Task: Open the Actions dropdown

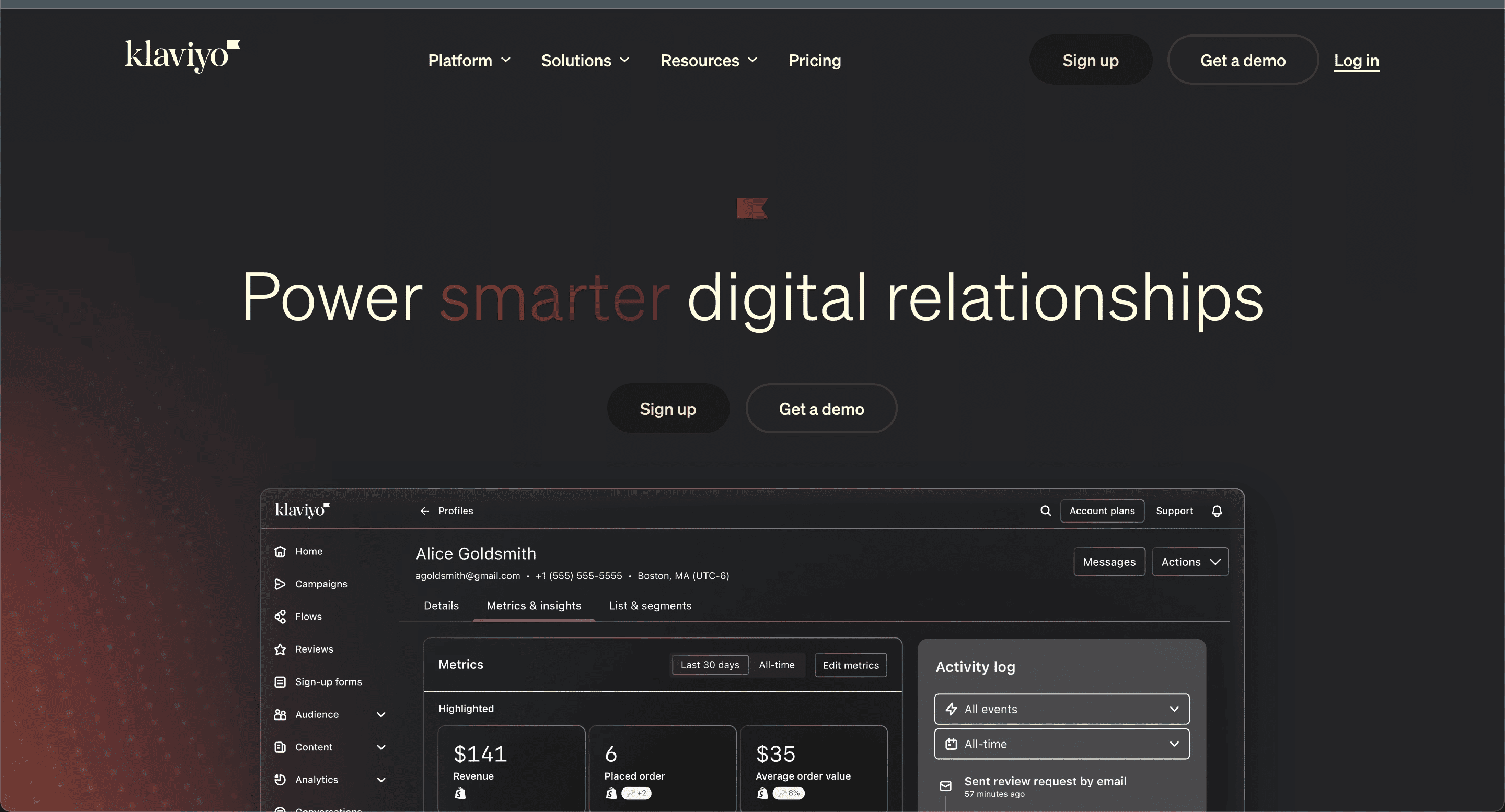Action: [1190, 561]
